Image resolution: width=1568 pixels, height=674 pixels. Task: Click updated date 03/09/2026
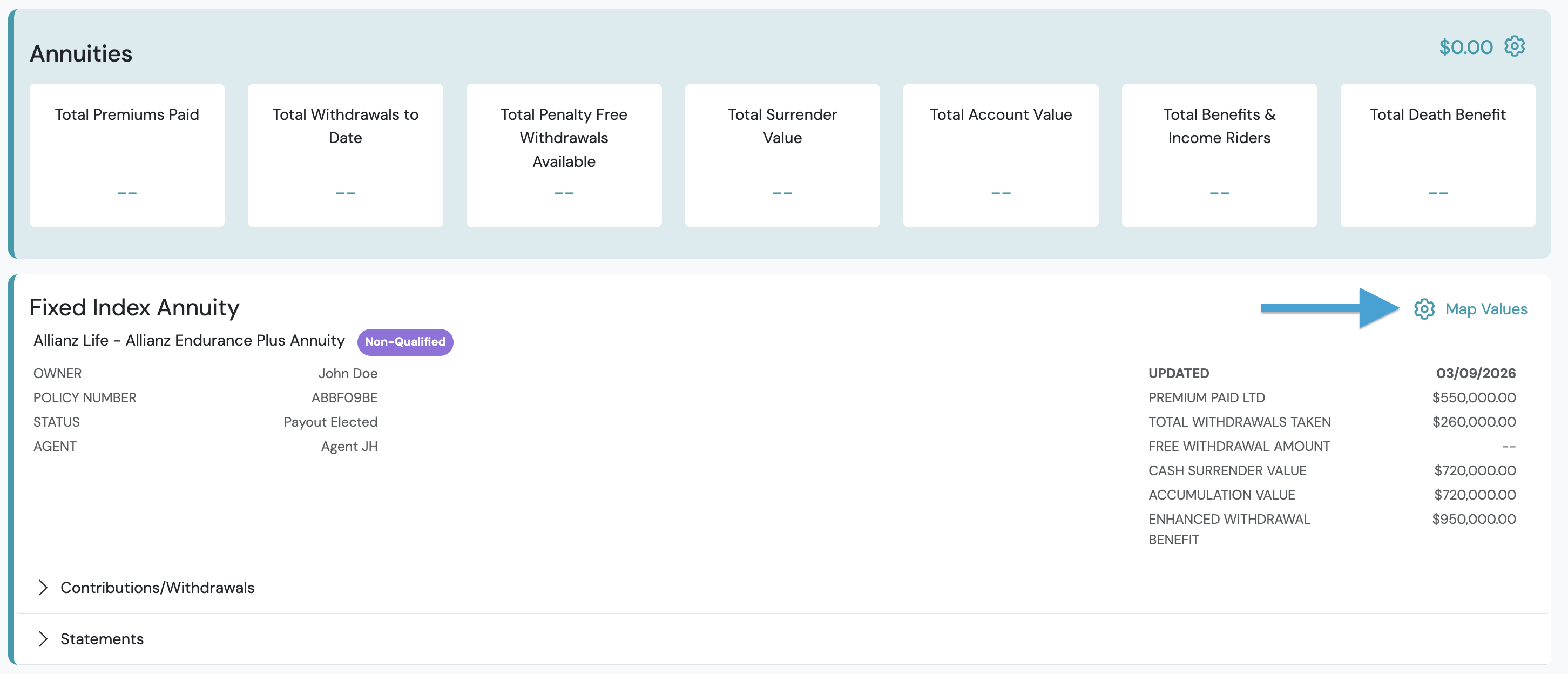pos(1476,373)
